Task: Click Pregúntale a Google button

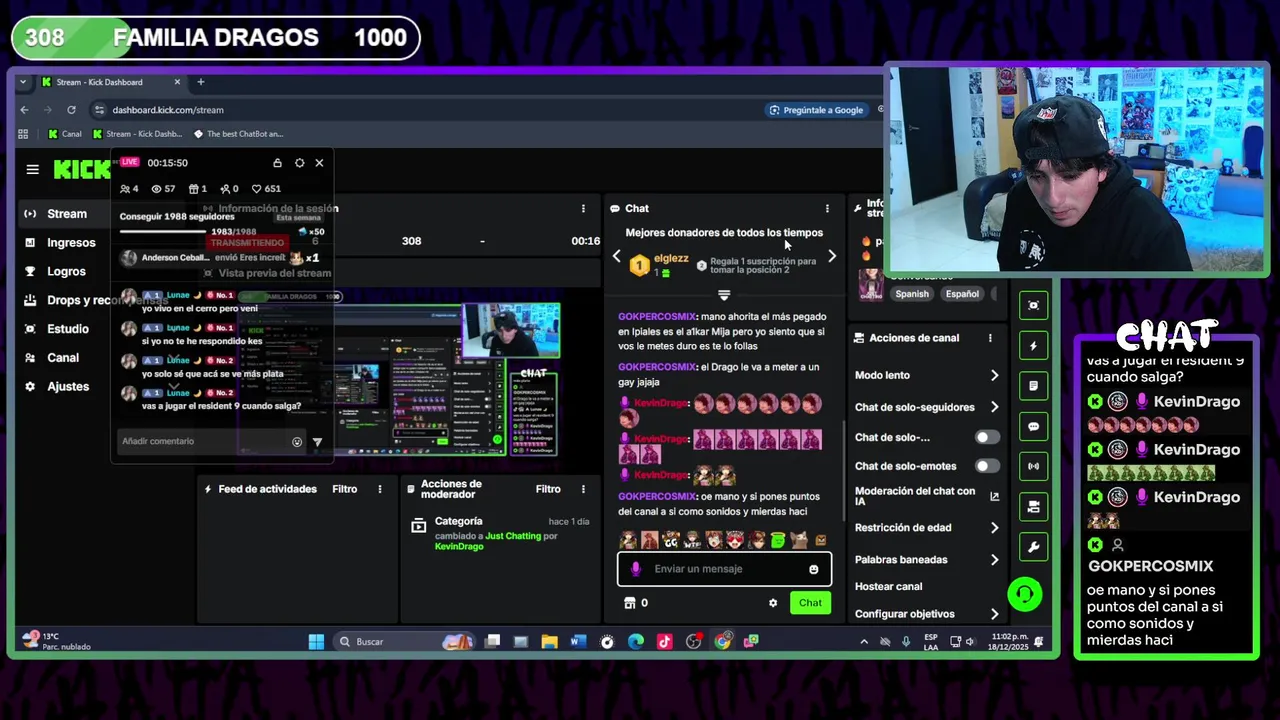Action: [x=816, y=110]
